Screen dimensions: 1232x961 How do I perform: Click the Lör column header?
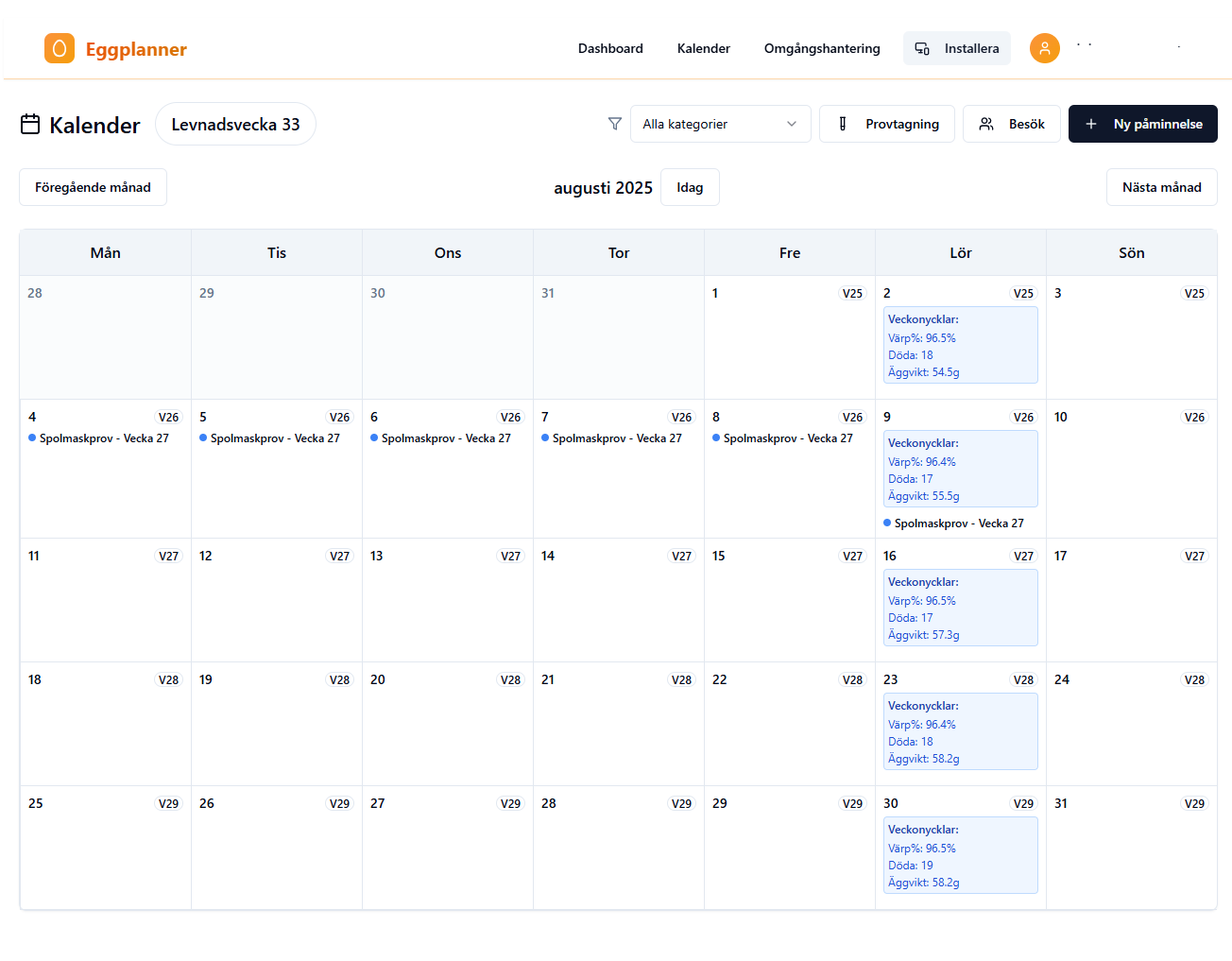pyautogui.click(x=961, y=252)
